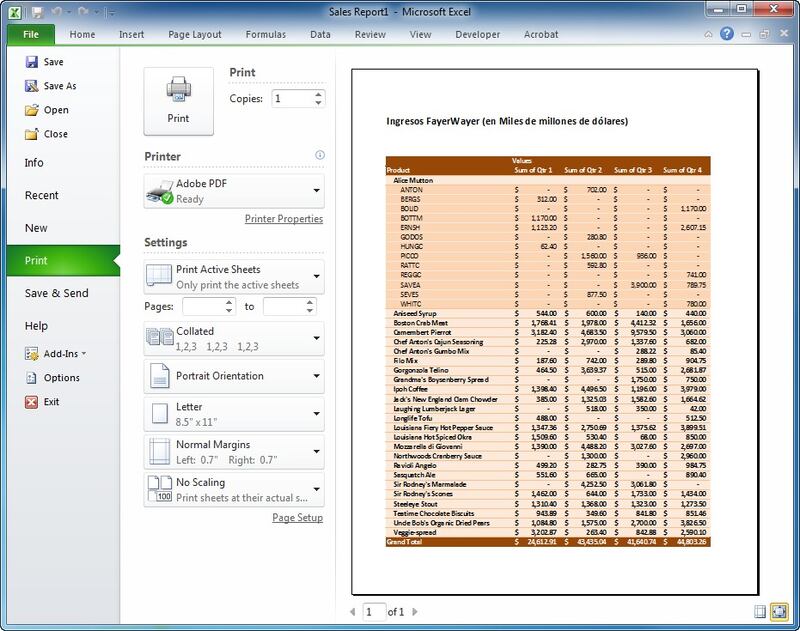
Task: Toggle Zoom to Page button
Action: point(780,611)
